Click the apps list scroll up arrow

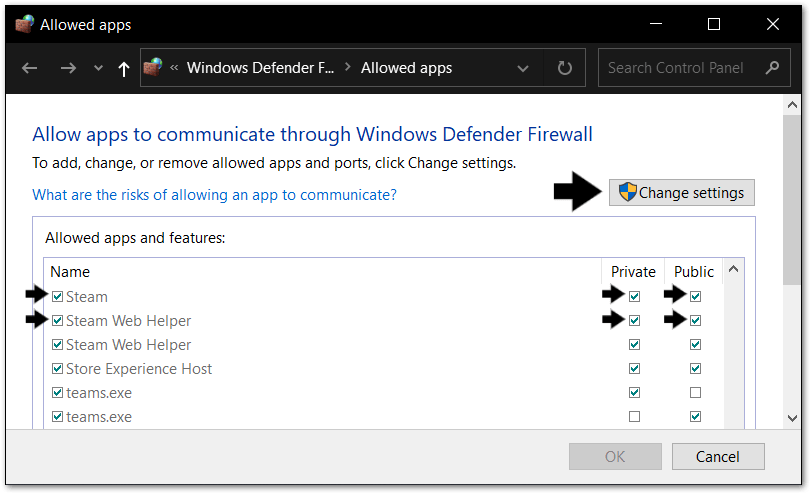[x=733, y=269]
